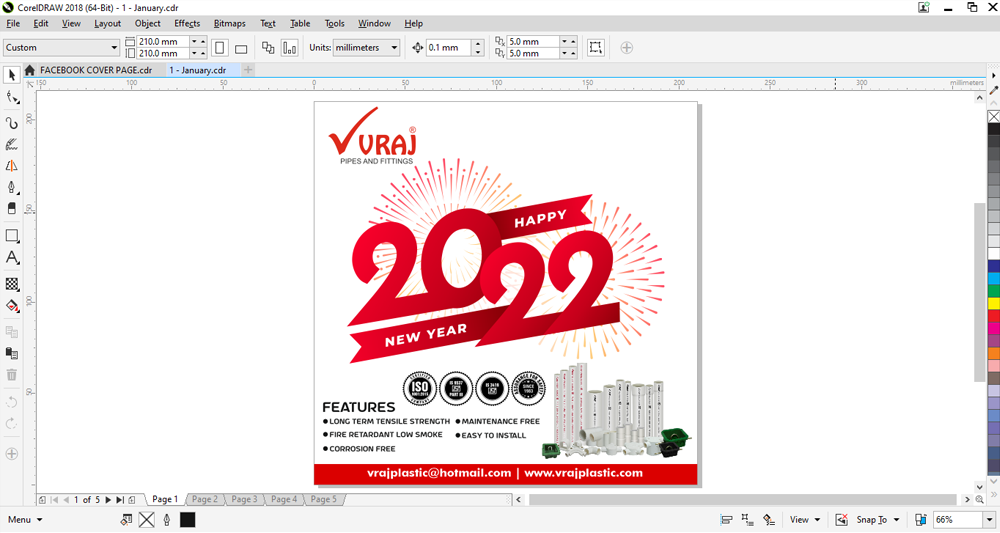Image resolution: width=1000 pixels, height=533 pixels.
Task: Select the Pick tool
Action: tap(11, 75)
